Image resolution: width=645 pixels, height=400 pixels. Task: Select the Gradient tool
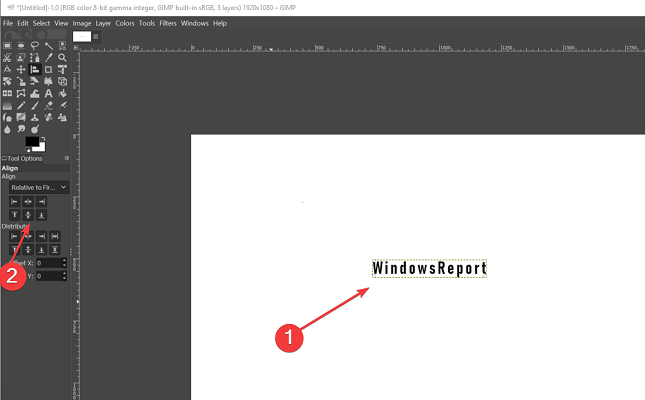tap(7, 106)
